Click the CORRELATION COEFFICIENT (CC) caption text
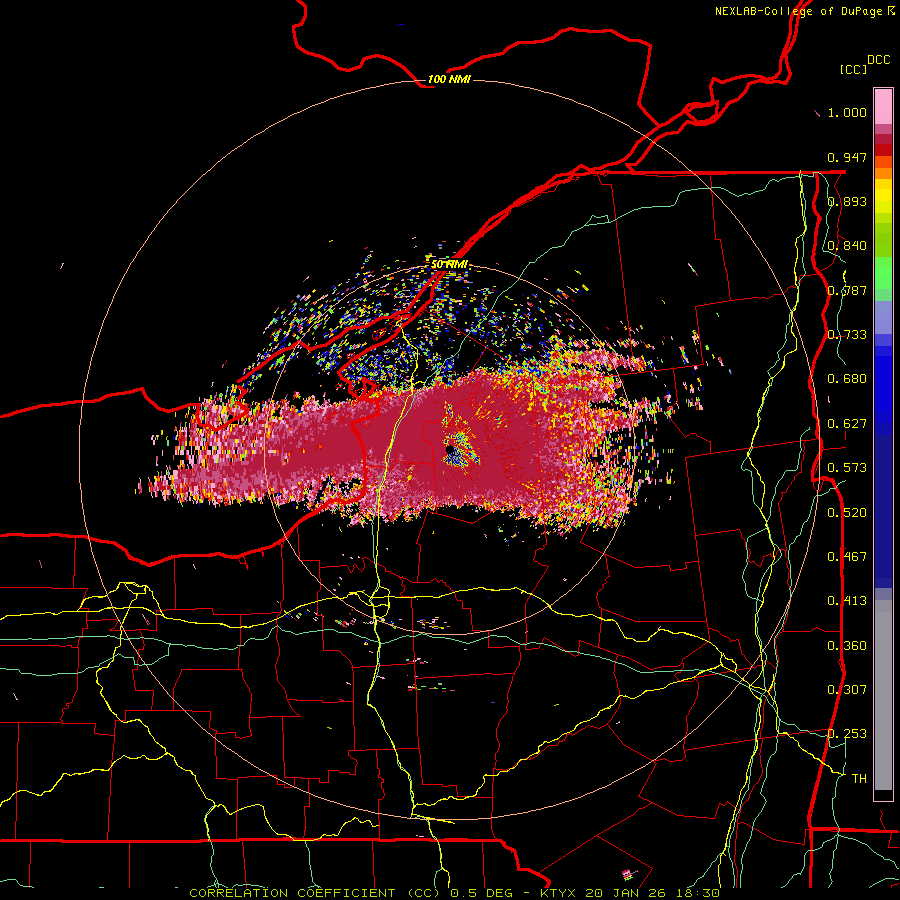Screen dimensions: 900x900 click(315, 893)
